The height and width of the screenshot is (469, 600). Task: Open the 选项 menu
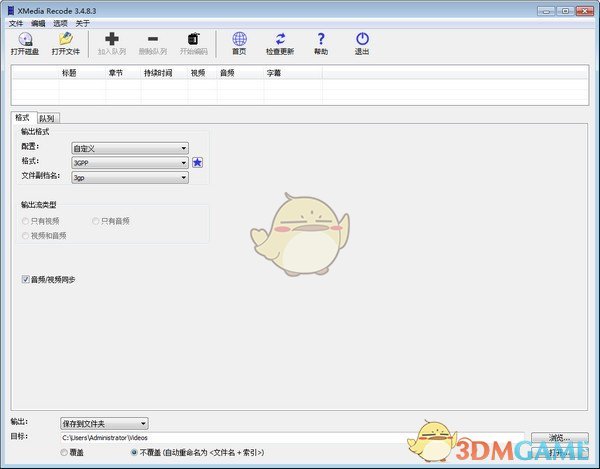click(60, 23)
